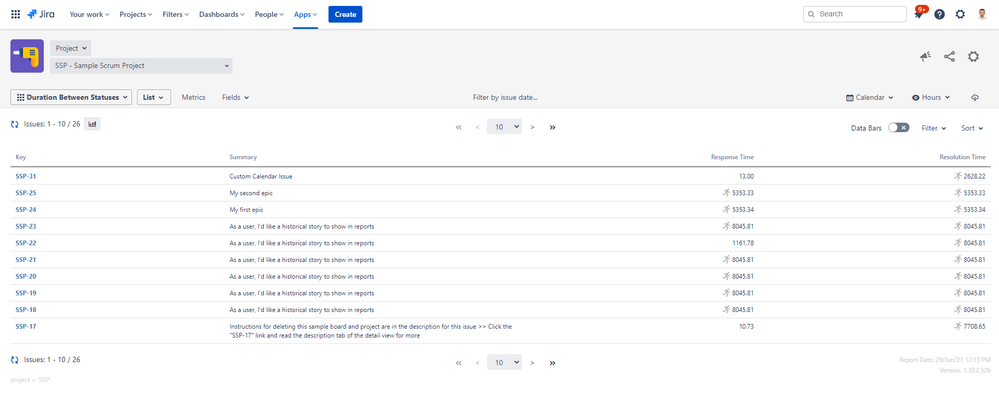Open the Hours unit dropdown
999x393 pixels.
coord(931,97)
